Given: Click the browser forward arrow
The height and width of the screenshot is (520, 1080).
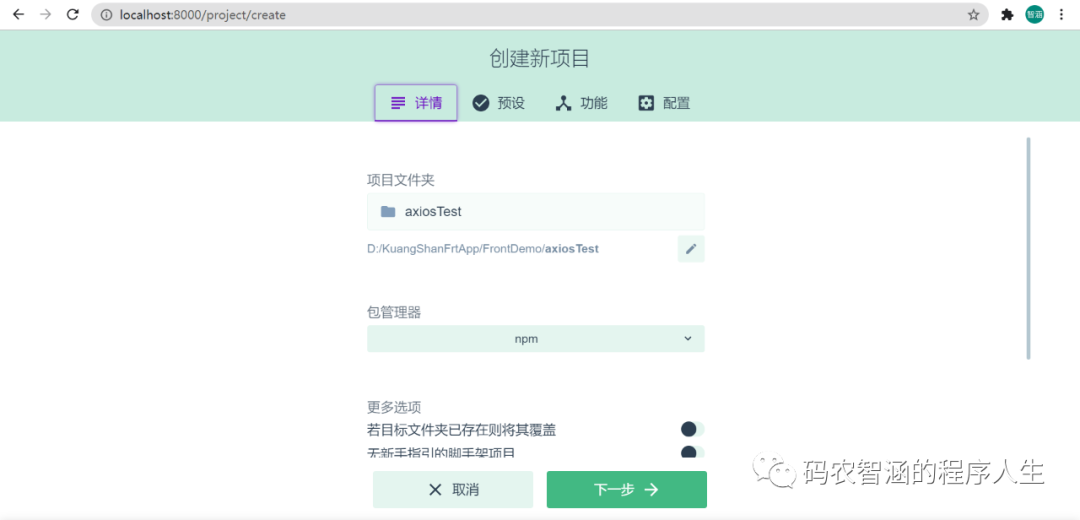Looking at the screenshot, I should point(45,14).
